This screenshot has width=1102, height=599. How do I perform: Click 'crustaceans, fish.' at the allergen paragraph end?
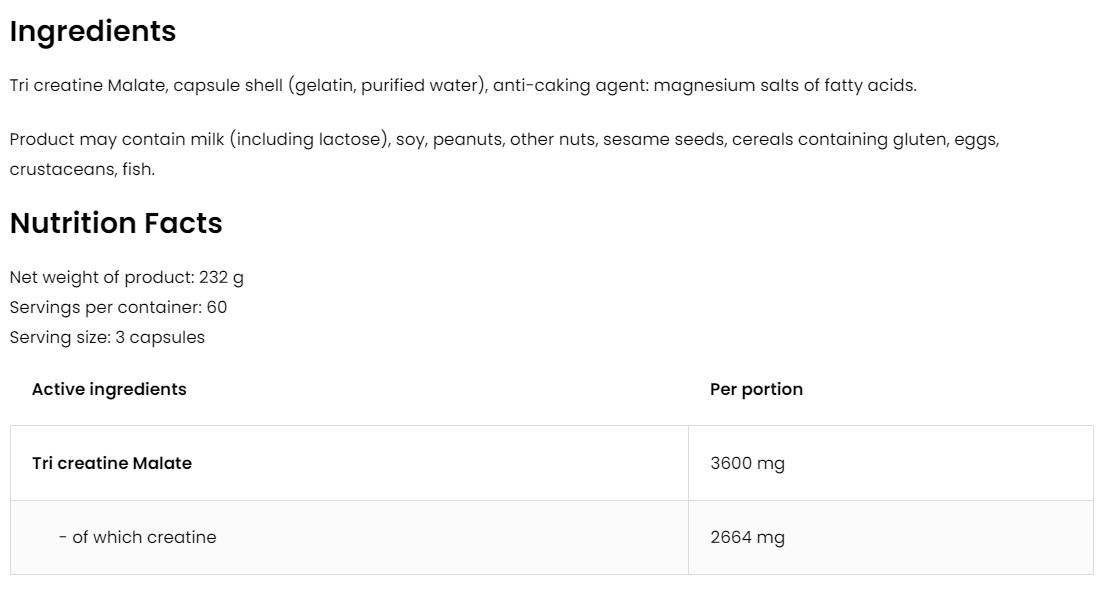click(x=82, y=169)
